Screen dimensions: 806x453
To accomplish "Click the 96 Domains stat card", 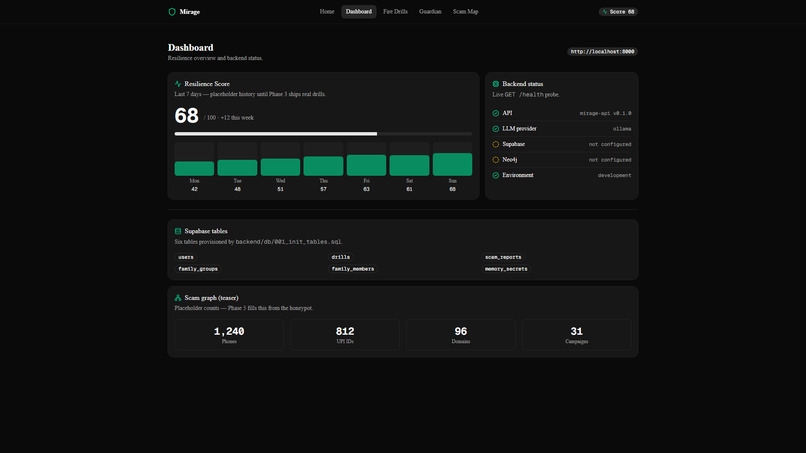I will point(461,335).
